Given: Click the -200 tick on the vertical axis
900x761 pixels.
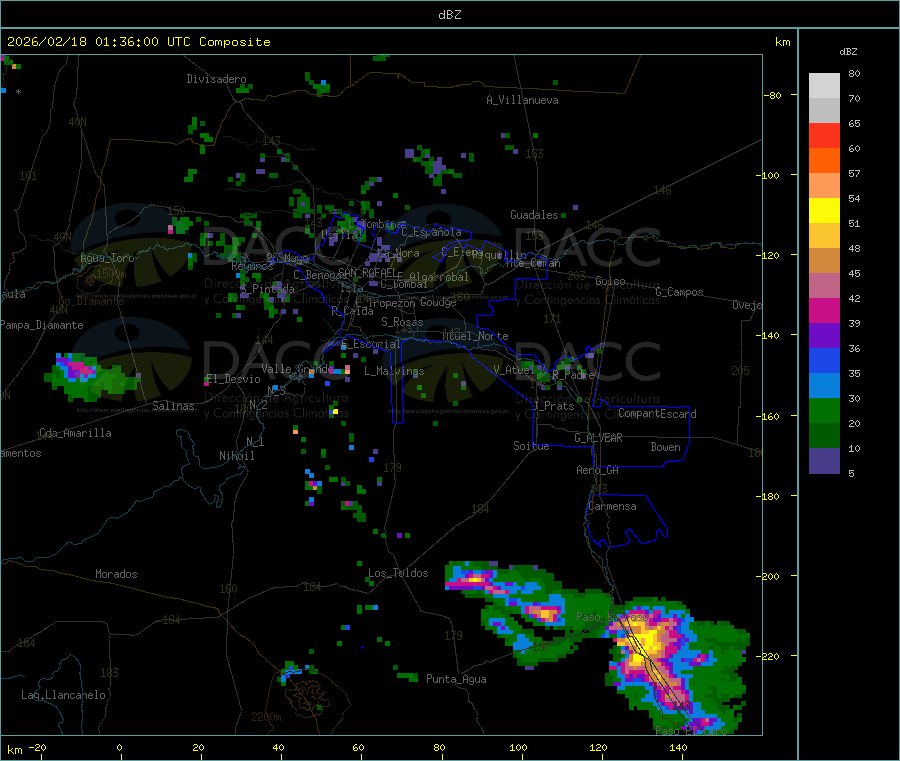Looking at the screenshot, I should point(767,576).
